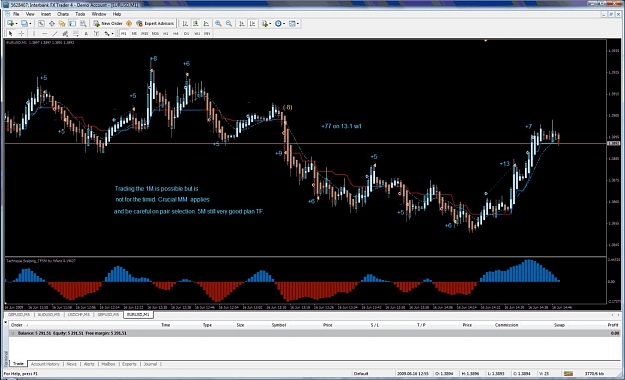Expand the New Chart dropdown arrow
625x380 pixels.
[x=16, y=24]
